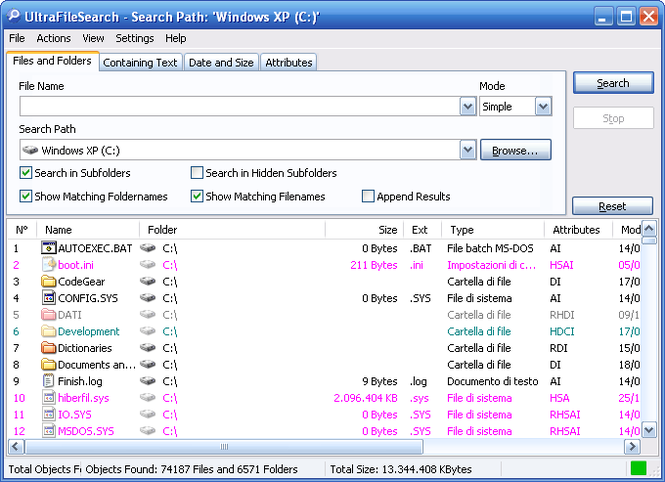
Task: Click the Finish.log text file icon
Action: 49,381
